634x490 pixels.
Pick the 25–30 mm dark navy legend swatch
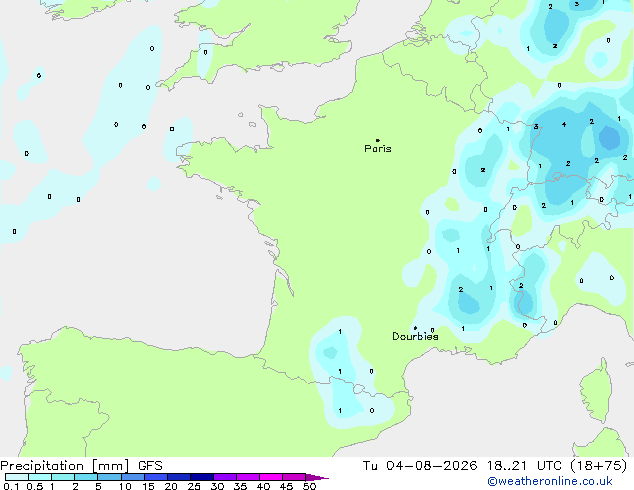(202, 477)
